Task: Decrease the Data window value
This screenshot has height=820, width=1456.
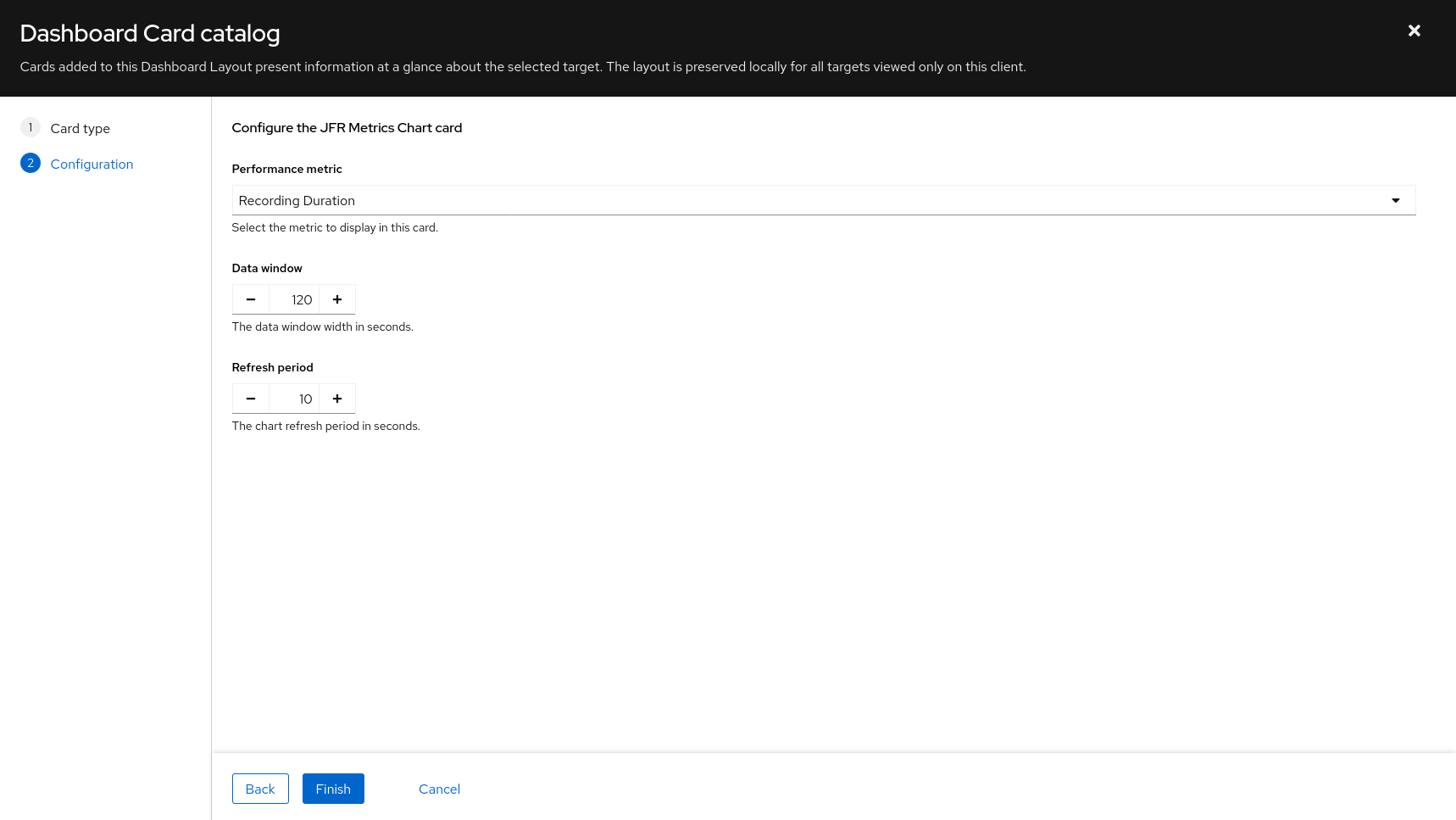Action: [251, 299]
